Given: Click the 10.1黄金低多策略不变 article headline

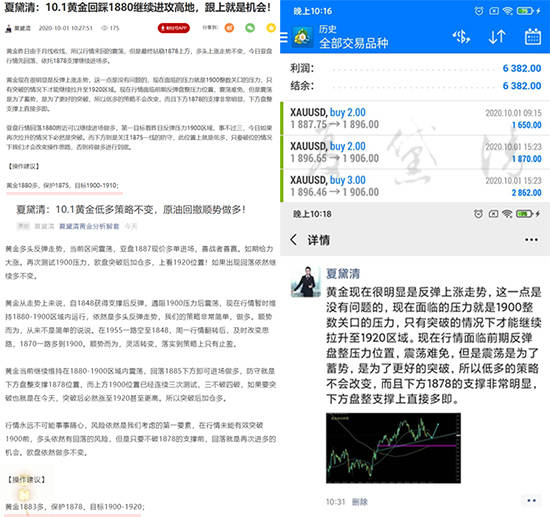Looking at the screenshot, I should pyautogui.click(x=130, y=210).
